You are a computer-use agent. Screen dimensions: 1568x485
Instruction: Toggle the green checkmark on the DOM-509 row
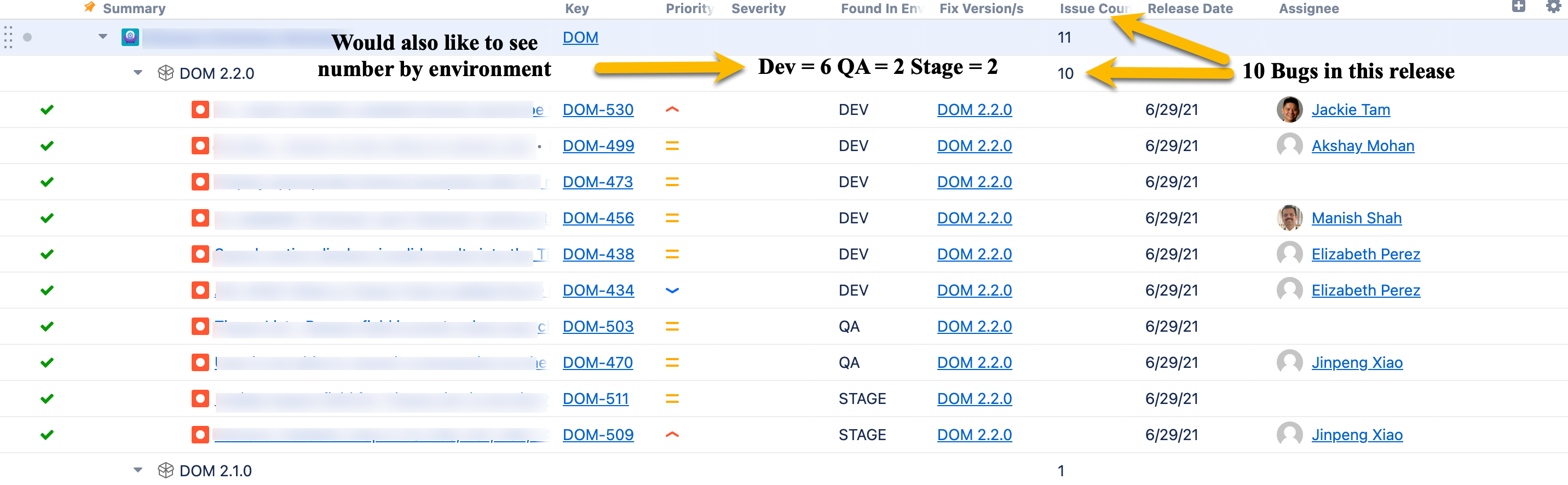pyautogui.click(x=47, y=435)
